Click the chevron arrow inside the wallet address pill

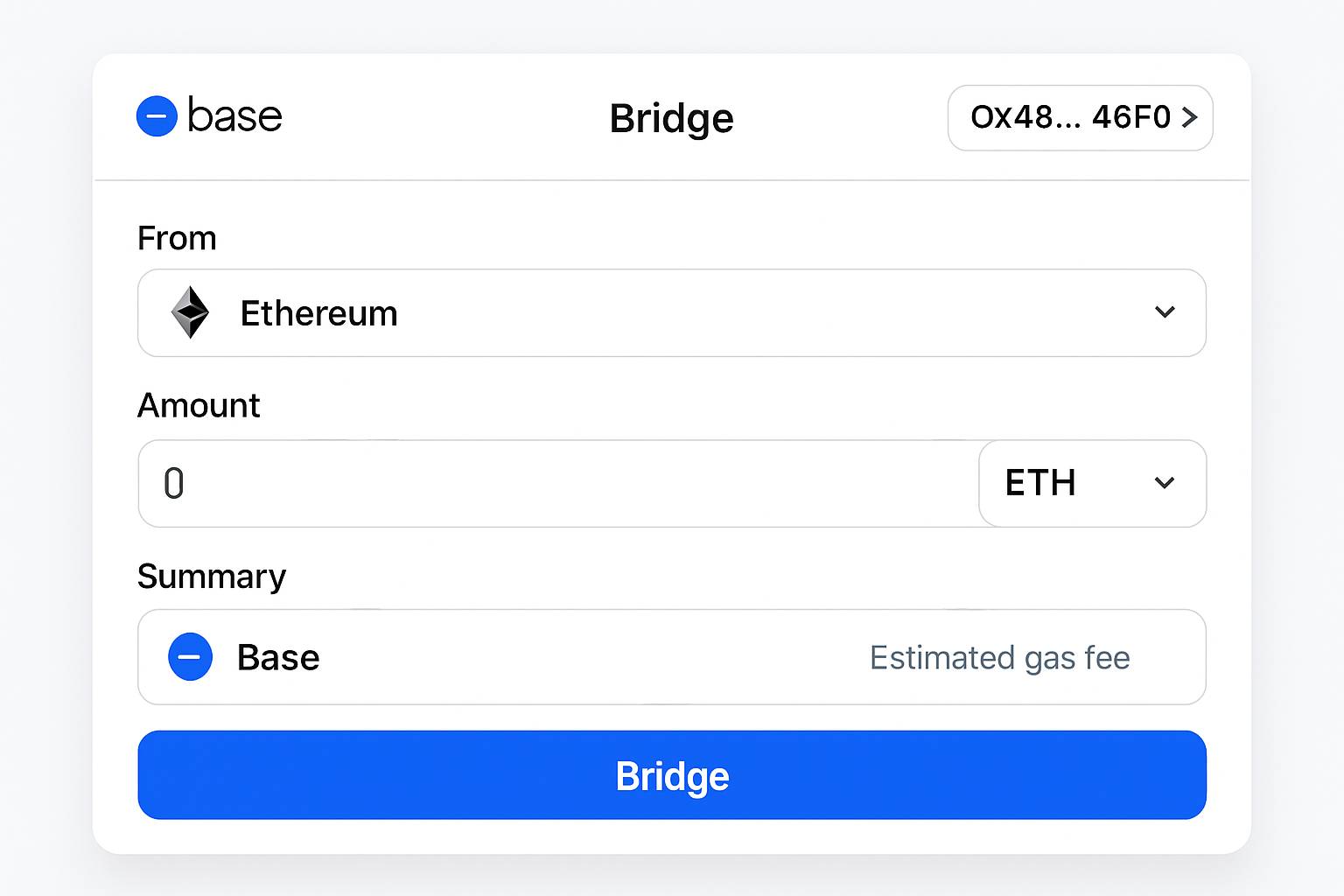point(1190,118)
